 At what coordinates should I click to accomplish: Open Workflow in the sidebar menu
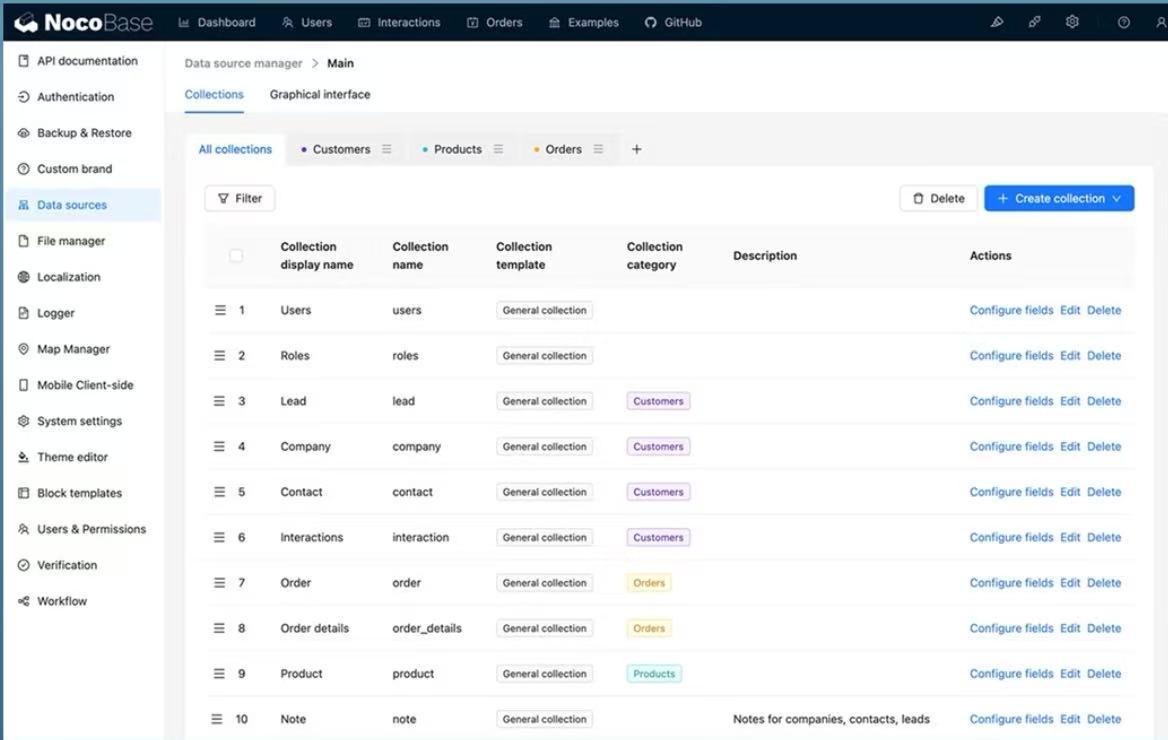tap(62, 601)
